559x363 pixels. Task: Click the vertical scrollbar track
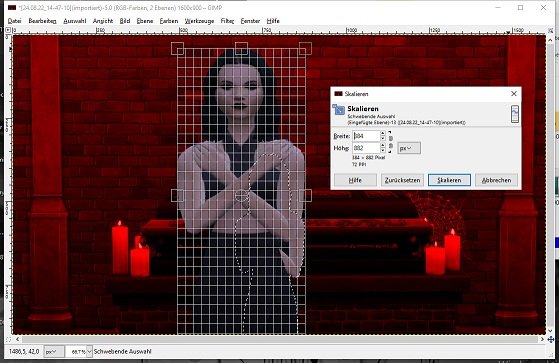551,185
